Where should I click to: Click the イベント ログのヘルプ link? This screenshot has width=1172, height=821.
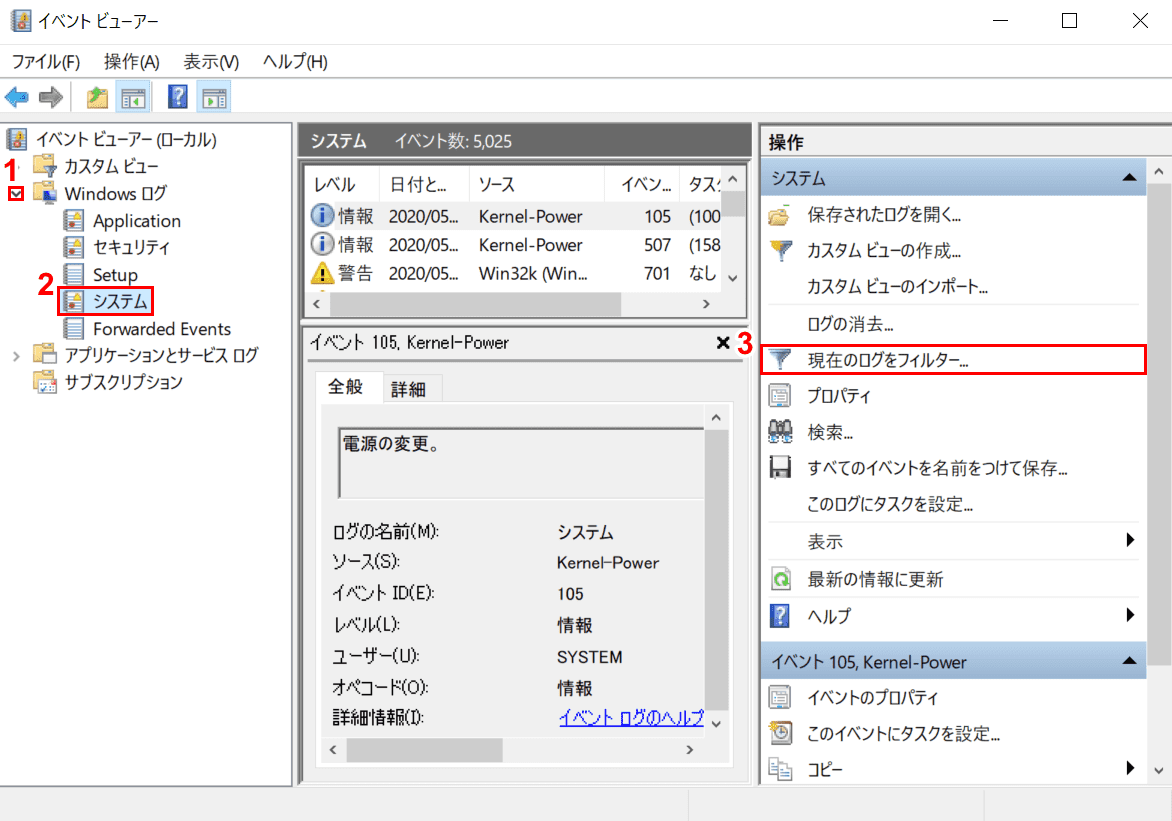(x=631, y=717)
